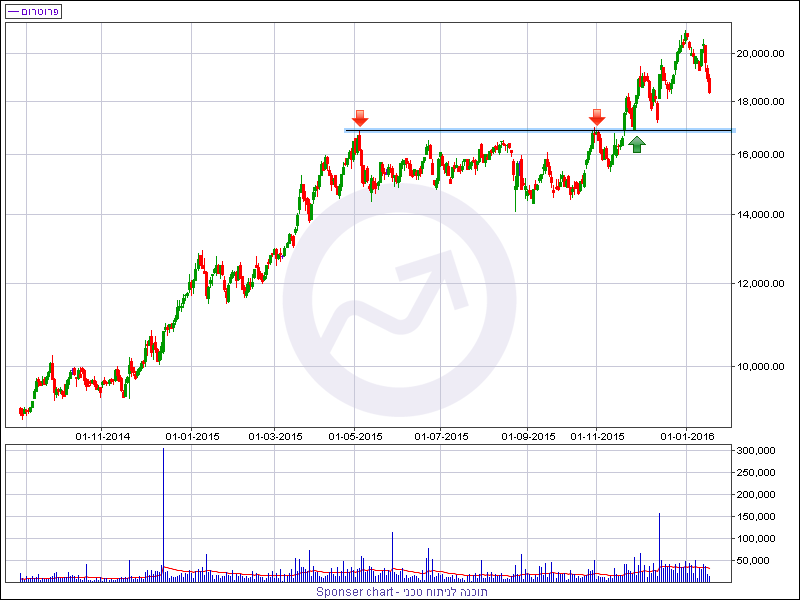Click the 10,000.00 price axis label
Screen dimensions: 800x600
(760, 366)
